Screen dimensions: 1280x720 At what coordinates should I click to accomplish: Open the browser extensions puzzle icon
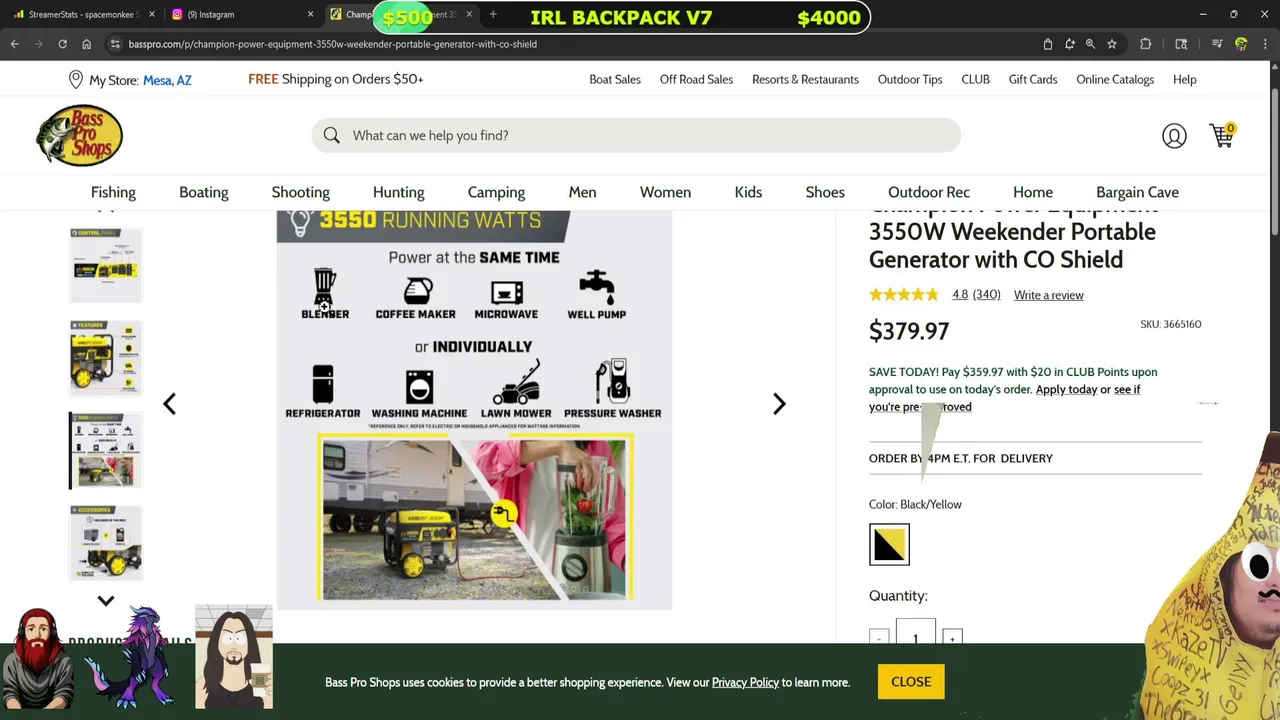coord(1145,44)
